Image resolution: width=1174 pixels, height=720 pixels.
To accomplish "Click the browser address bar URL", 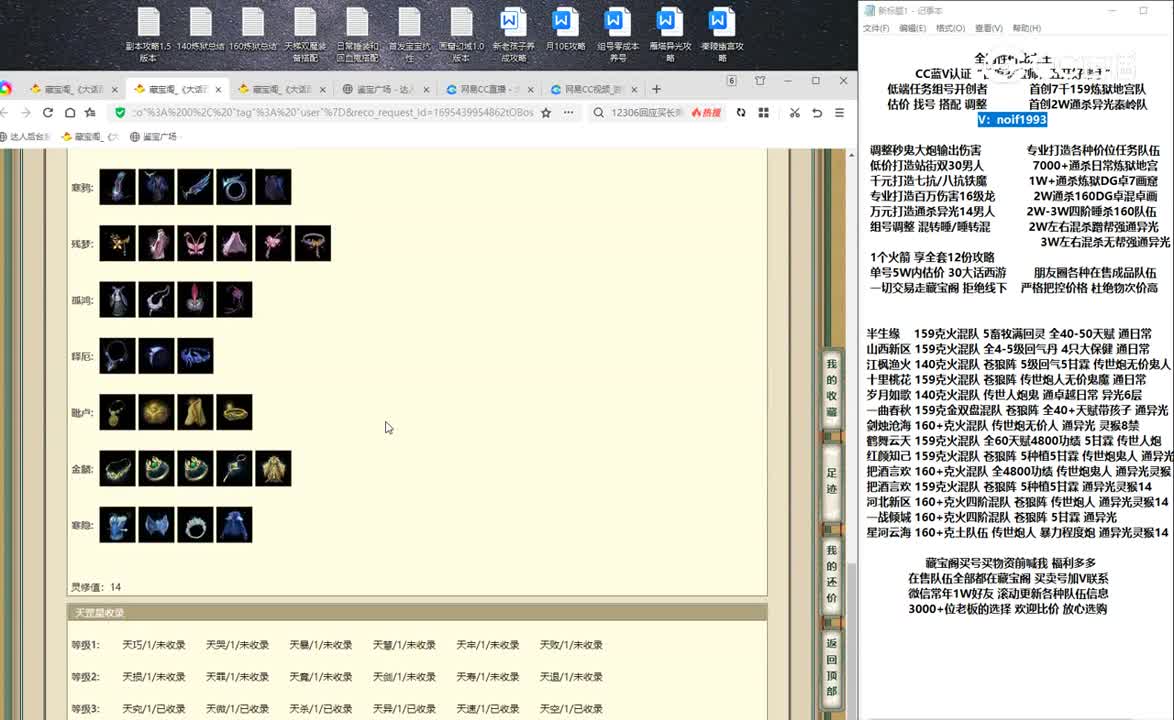I will [332, 112].
